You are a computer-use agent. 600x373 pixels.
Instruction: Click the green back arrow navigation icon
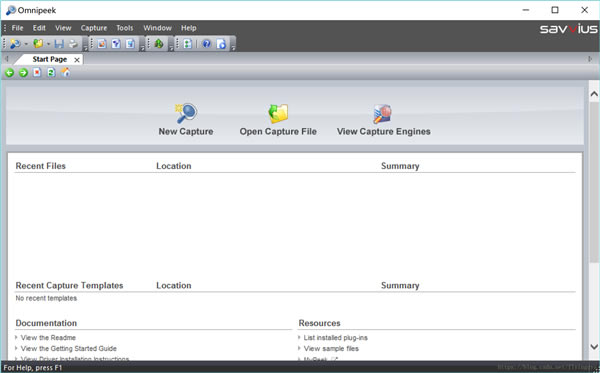coord(10,72)
